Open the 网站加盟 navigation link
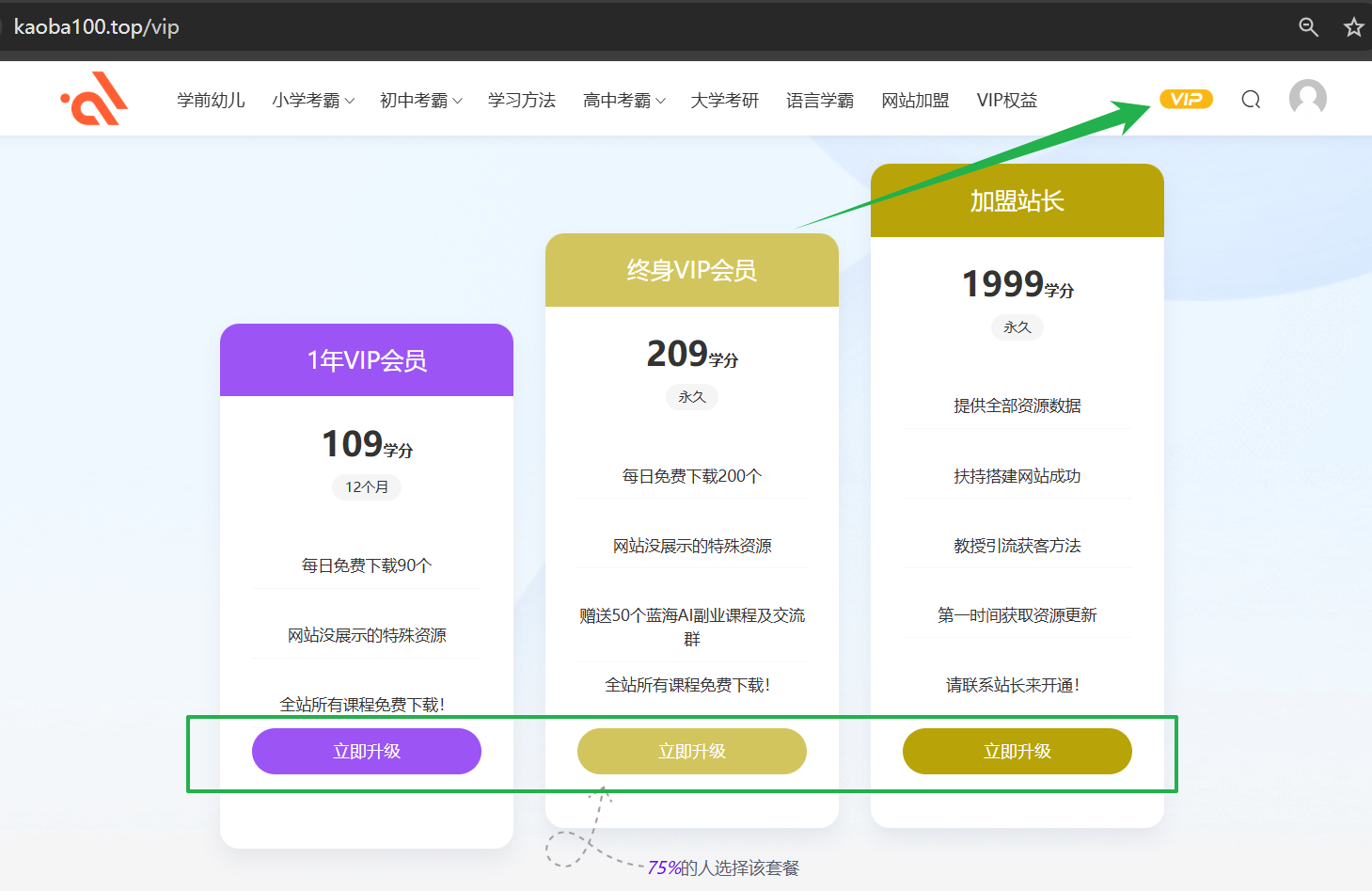Image resolution: width=1372 pixels, height=891 pixels. click(x=914, y=101)
